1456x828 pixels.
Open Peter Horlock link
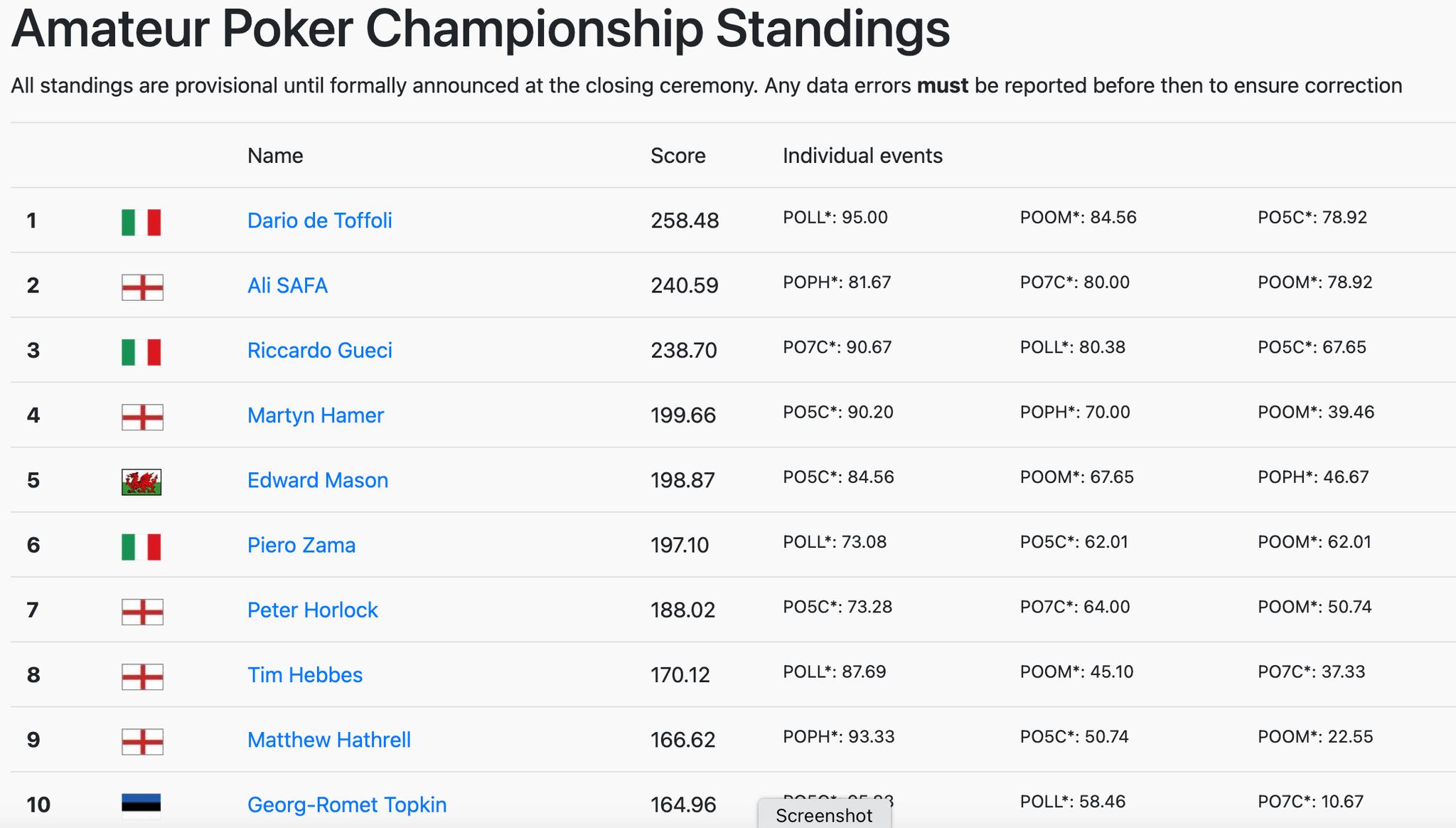(312, 610)
